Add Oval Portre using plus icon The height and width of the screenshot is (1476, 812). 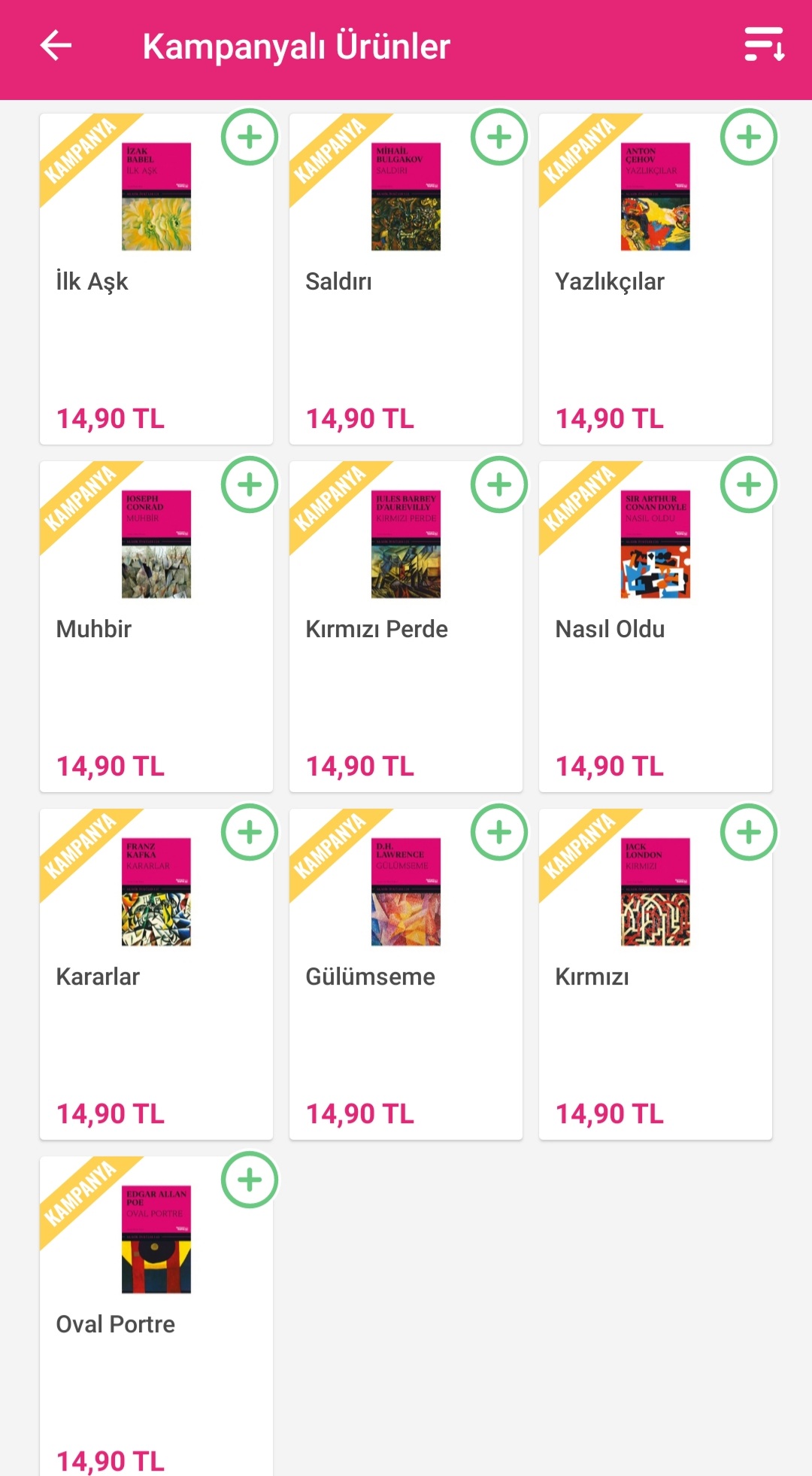click(250, 1180)
